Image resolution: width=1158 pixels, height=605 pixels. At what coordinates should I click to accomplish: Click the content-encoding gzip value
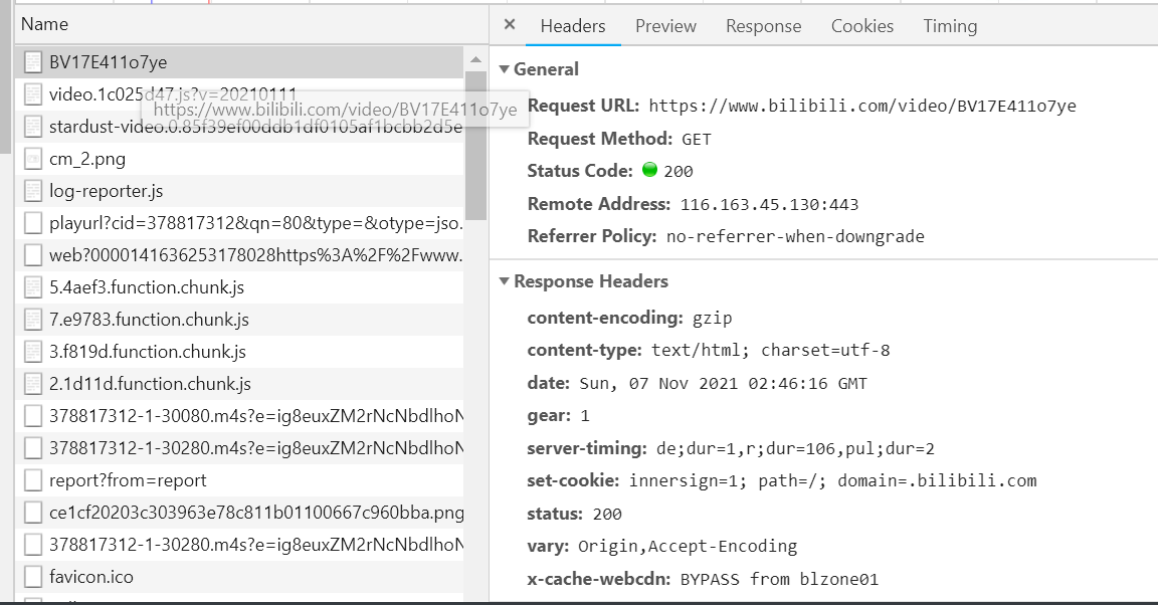coord(712,318)
